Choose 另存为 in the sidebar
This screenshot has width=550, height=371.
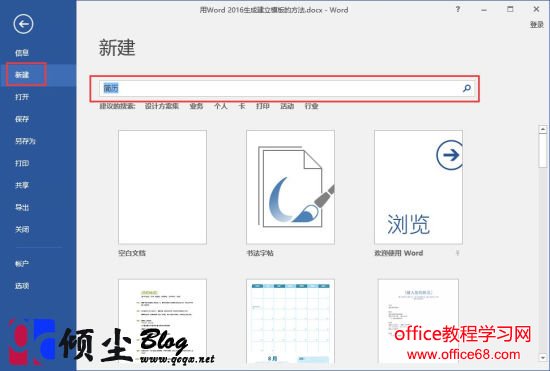25,141
